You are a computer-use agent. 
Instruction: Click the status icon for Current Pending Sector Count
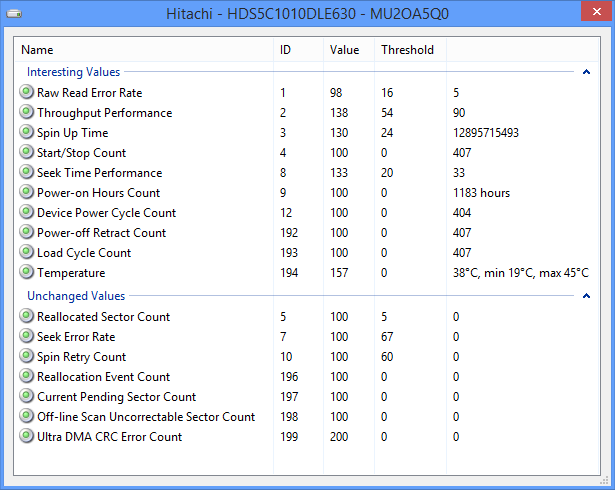point(26,396)
